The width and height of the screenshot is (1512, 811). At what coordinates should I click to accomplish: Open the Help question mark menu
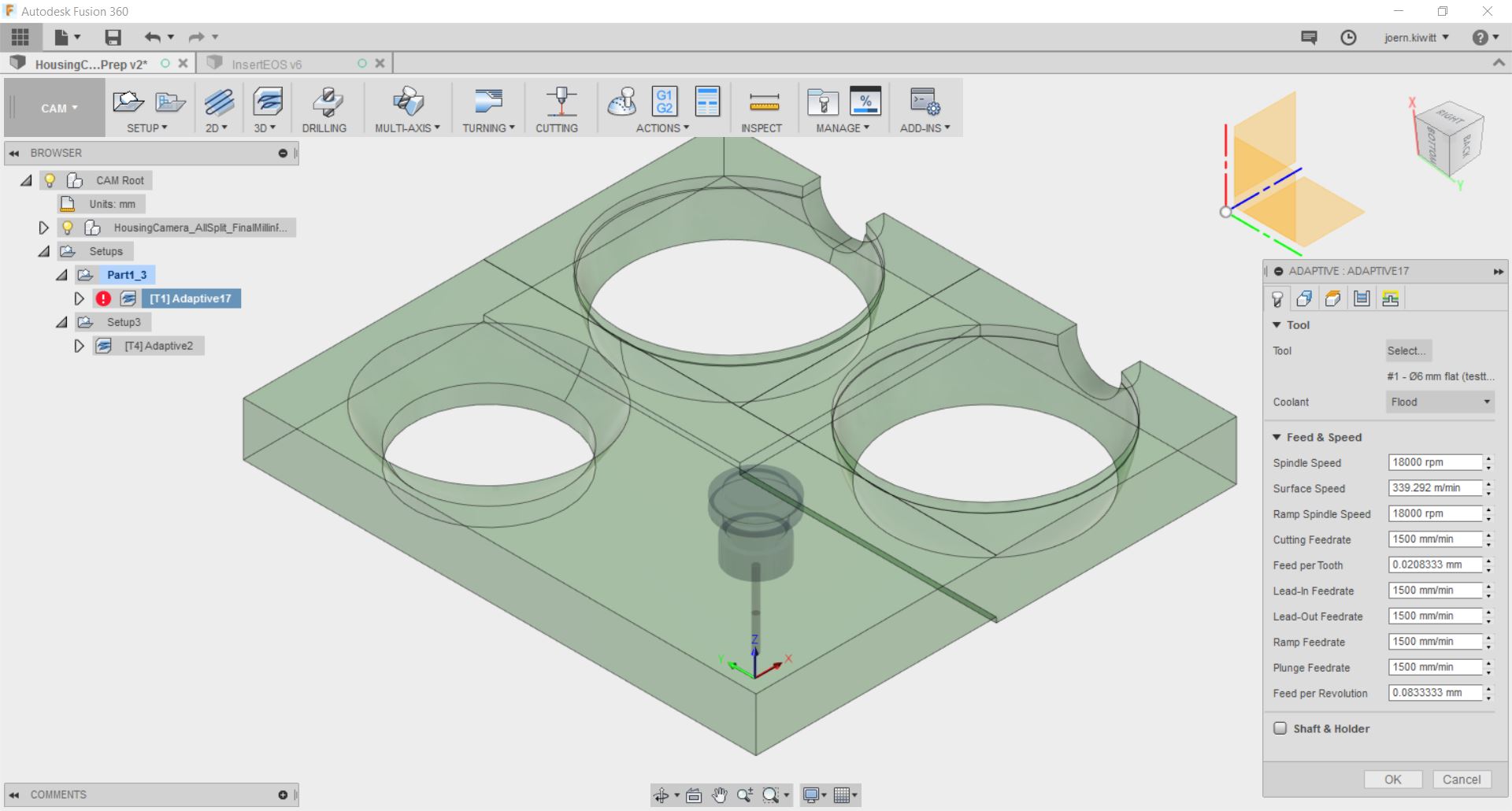(1484, 38)
